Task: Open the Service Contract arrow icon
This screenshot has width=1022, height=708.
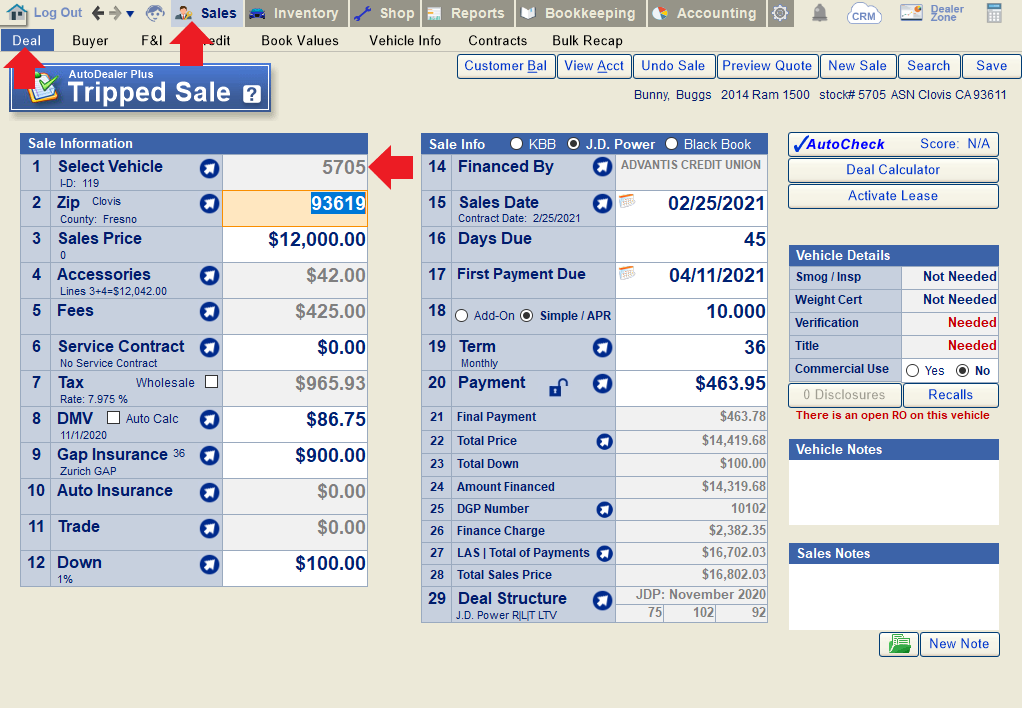Action: (x=209, y=347)
